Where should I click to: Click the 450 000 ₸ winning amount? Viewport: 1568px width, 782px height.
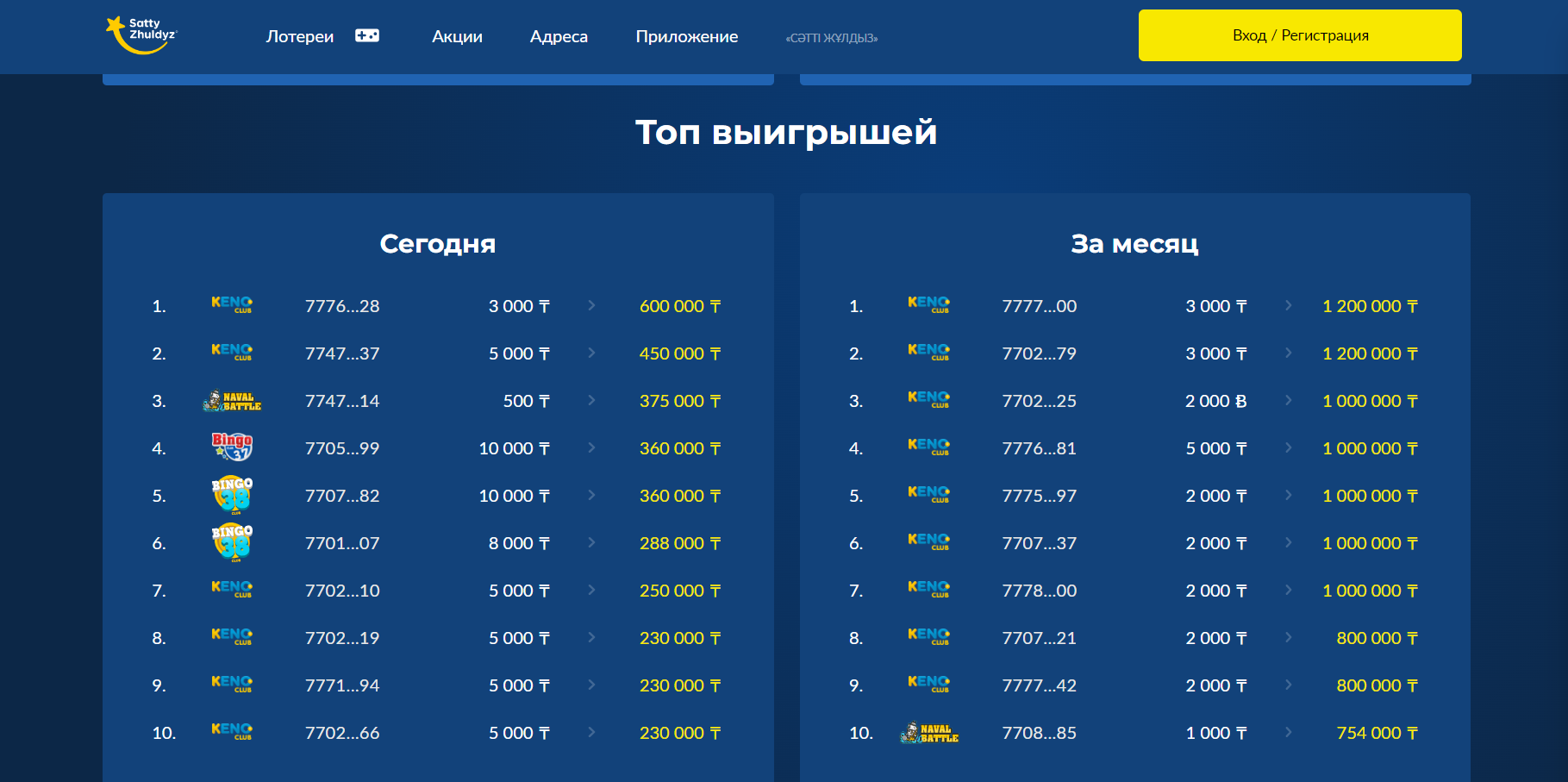tap(680, 353)
